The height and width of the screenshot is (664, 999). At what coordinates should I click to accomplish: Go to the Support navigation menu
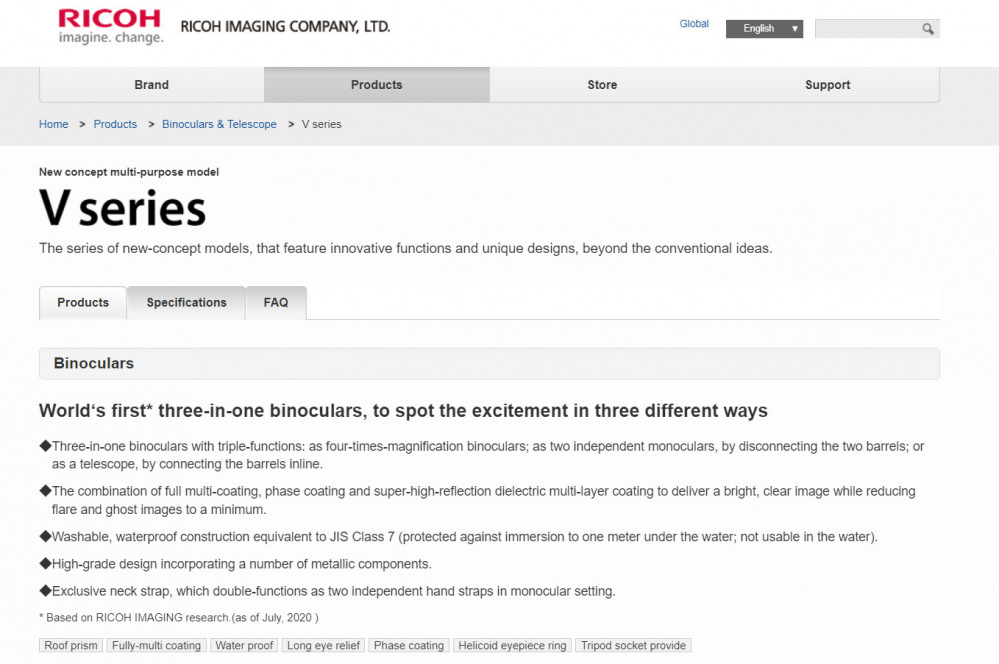827,85
